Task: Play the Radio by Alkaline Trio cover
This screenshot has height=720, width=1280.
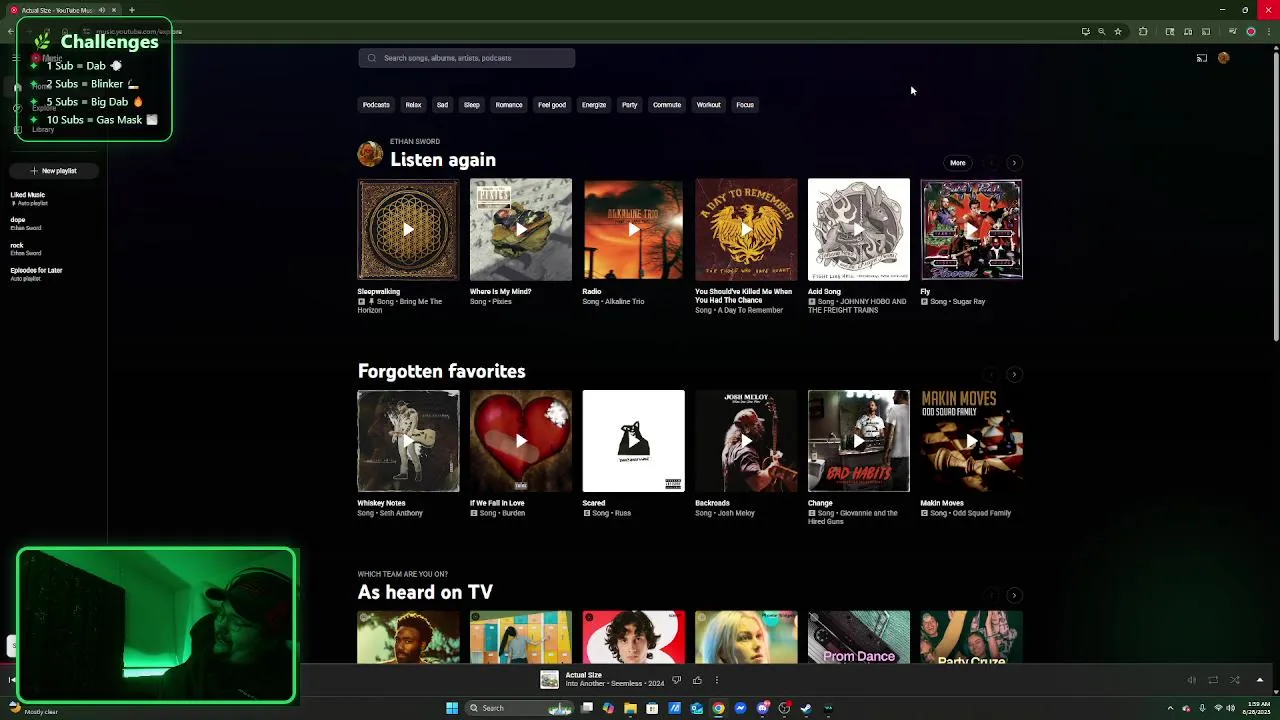Action: pyautogui.click(x=633, y=230)
